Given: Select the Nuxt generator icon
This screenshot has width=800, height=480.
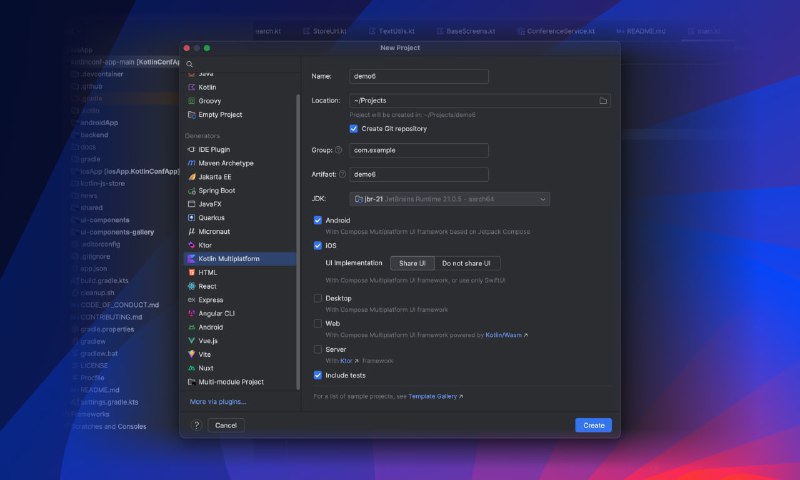Looking at the screenshot, I should point(191,368).
